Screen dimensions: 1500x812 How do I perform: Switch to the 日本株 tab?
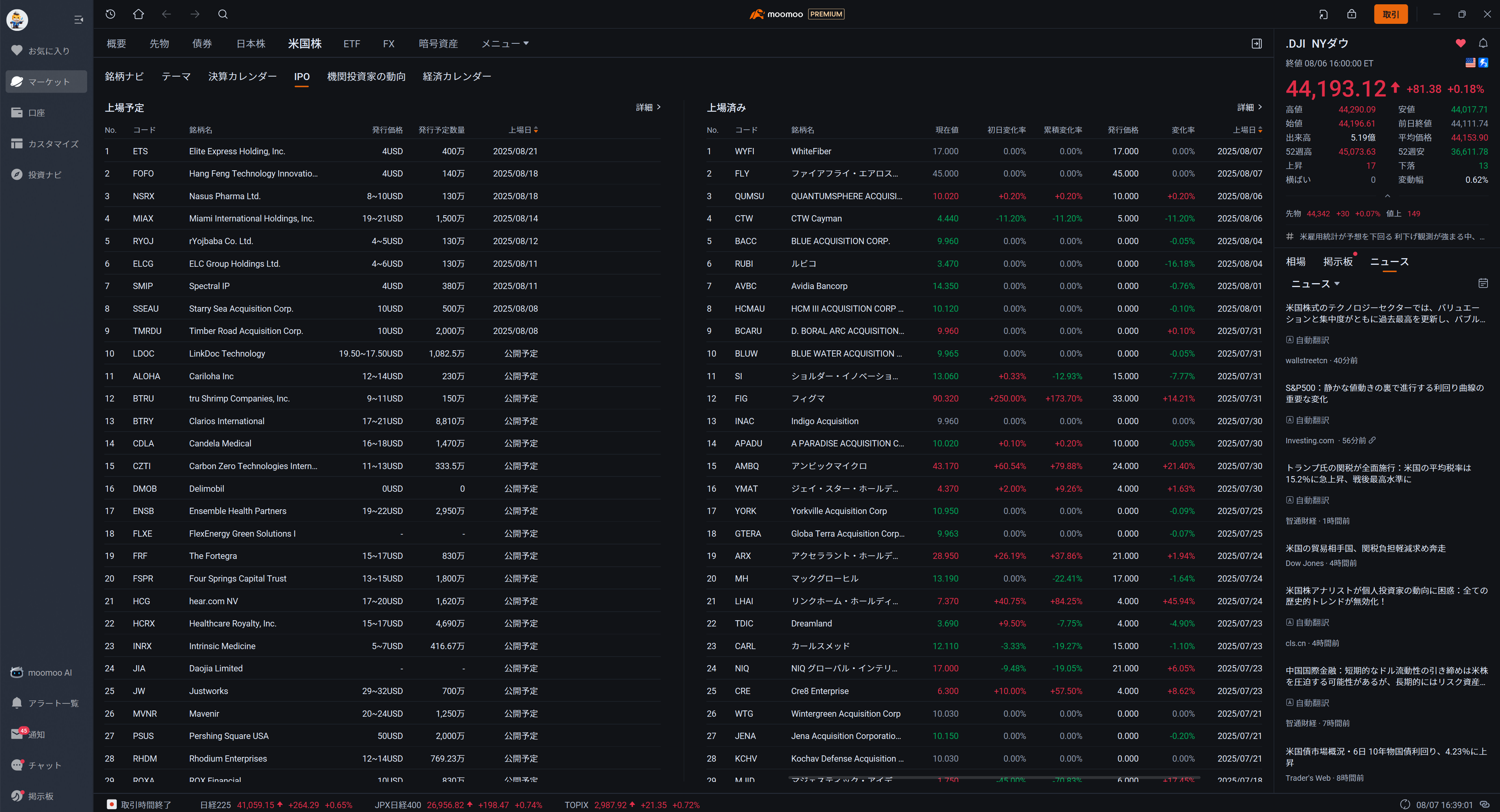[251, 44]
